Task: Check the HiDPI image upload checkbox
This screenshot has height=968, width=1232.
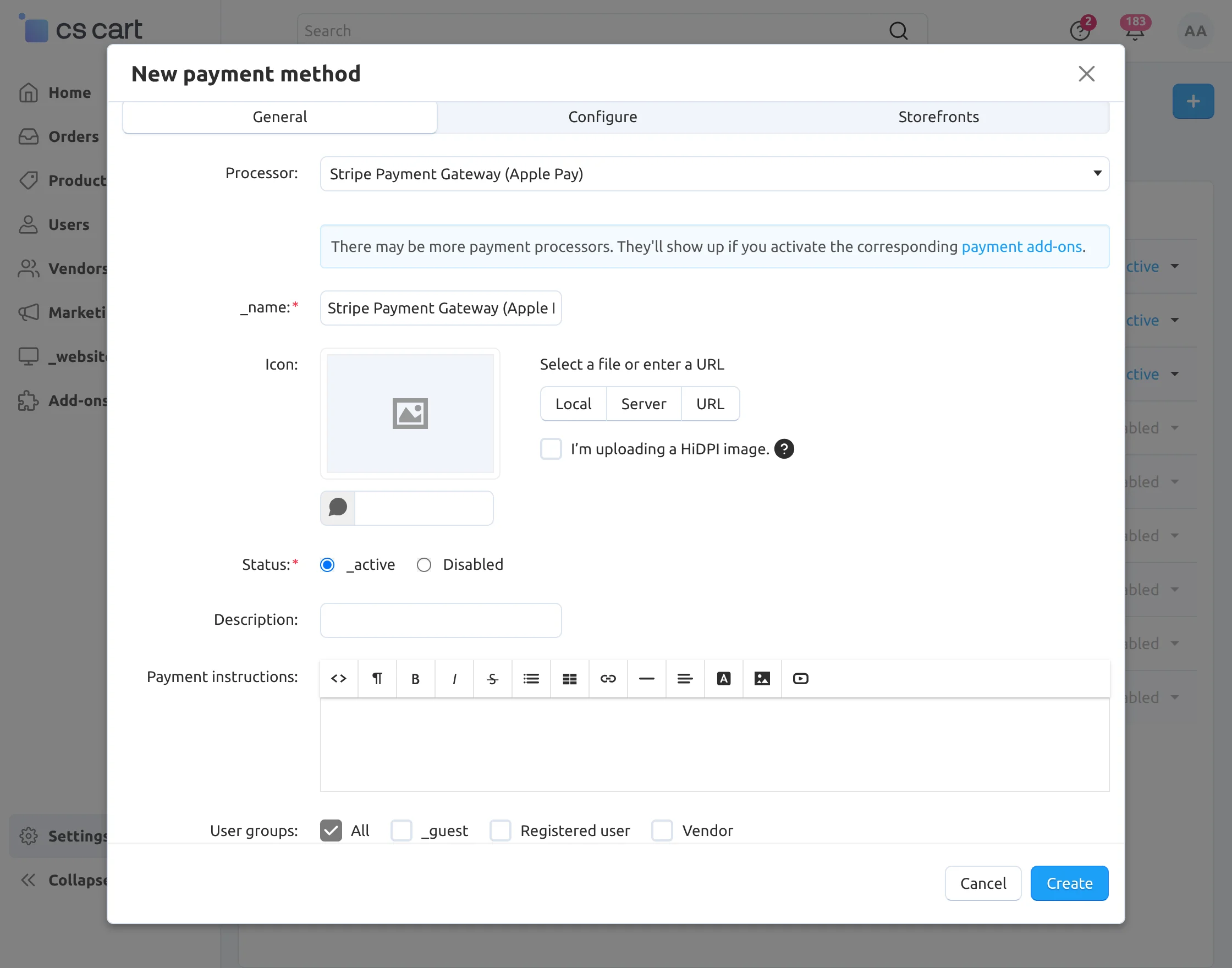Action: (x=551, y=449)
